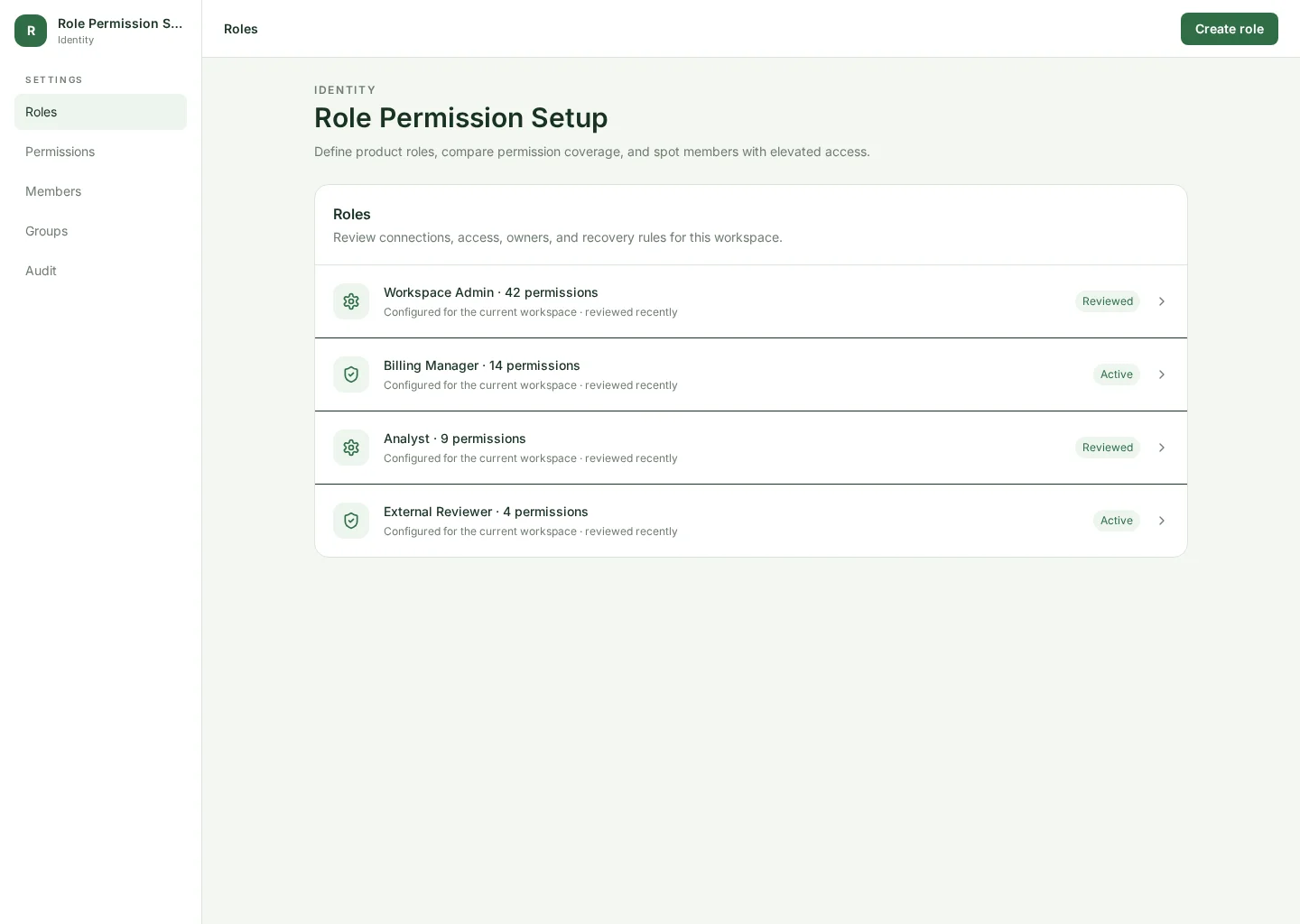Viewport: 1300px width, 924px height.
Task: Click the gear icon beside Analyst
Action: tap(351, 448)
